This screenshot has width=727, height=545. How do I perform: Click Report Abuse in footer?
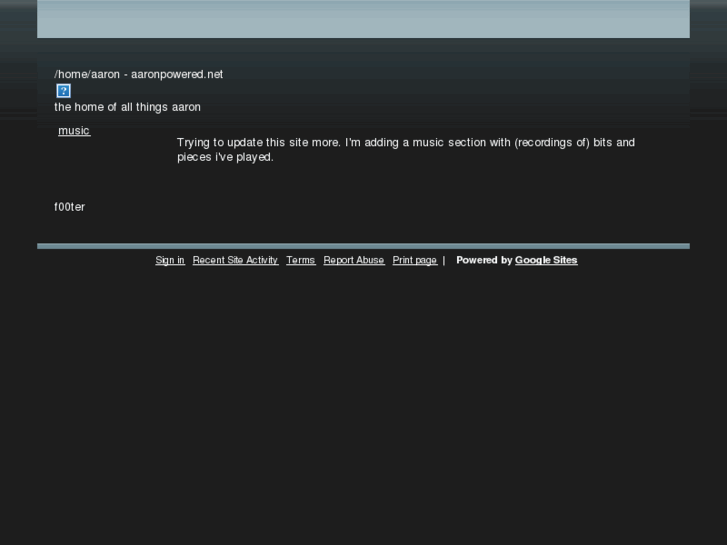pos(354,260)
